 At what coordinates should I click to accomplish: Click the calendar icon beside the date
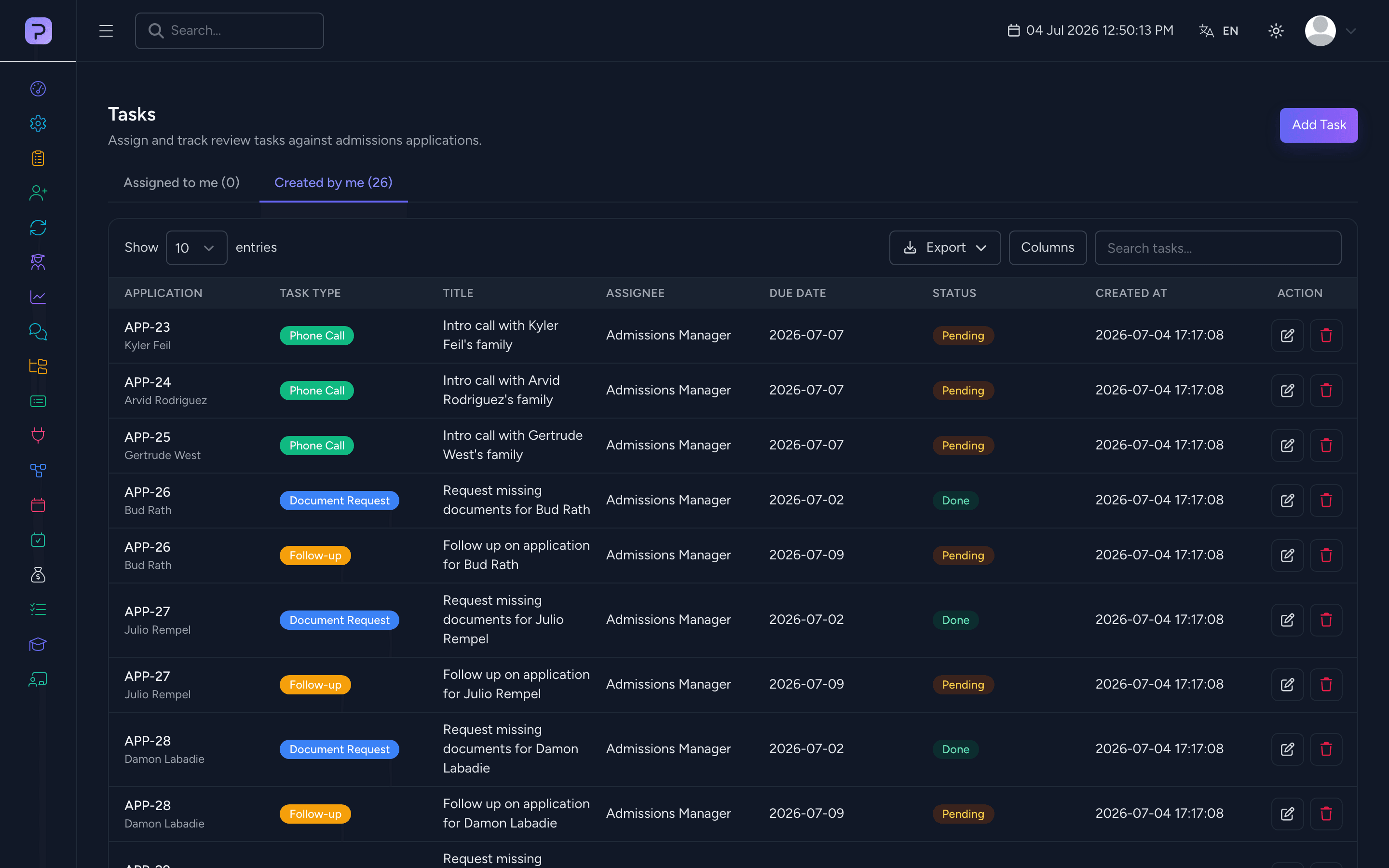[1014, 30]
